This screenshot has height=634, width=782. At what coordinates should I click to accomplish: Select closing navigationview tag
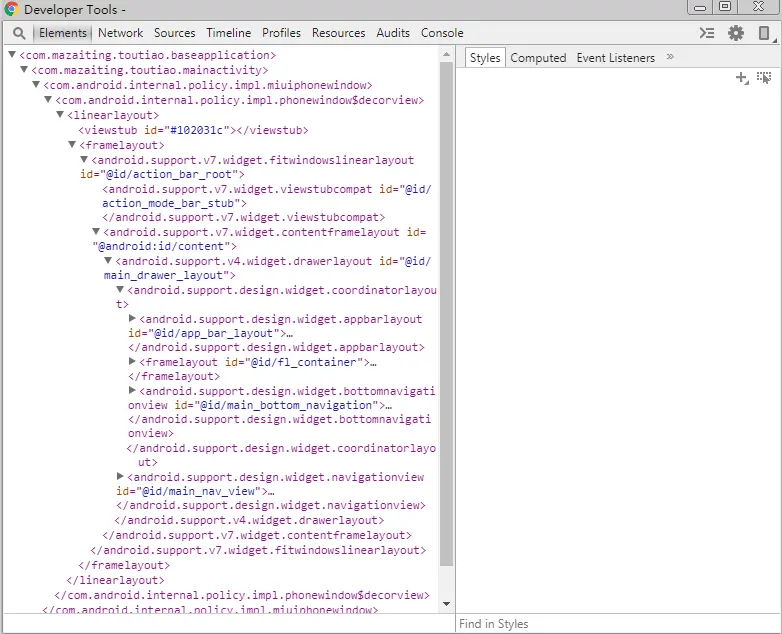(271, 505)
